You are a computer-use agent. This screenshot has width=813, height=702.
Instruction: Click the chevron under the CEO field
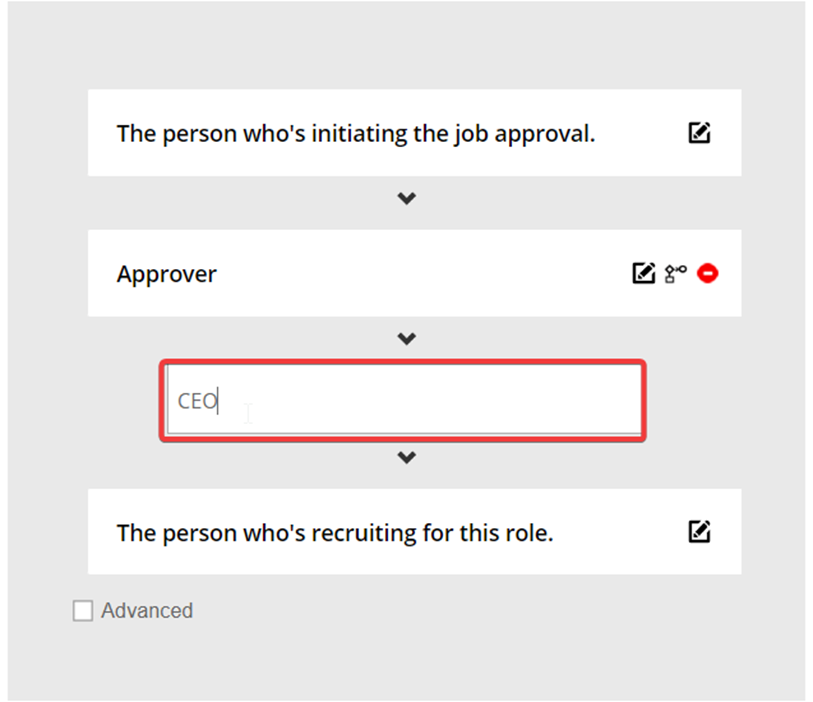coord(406,457)
